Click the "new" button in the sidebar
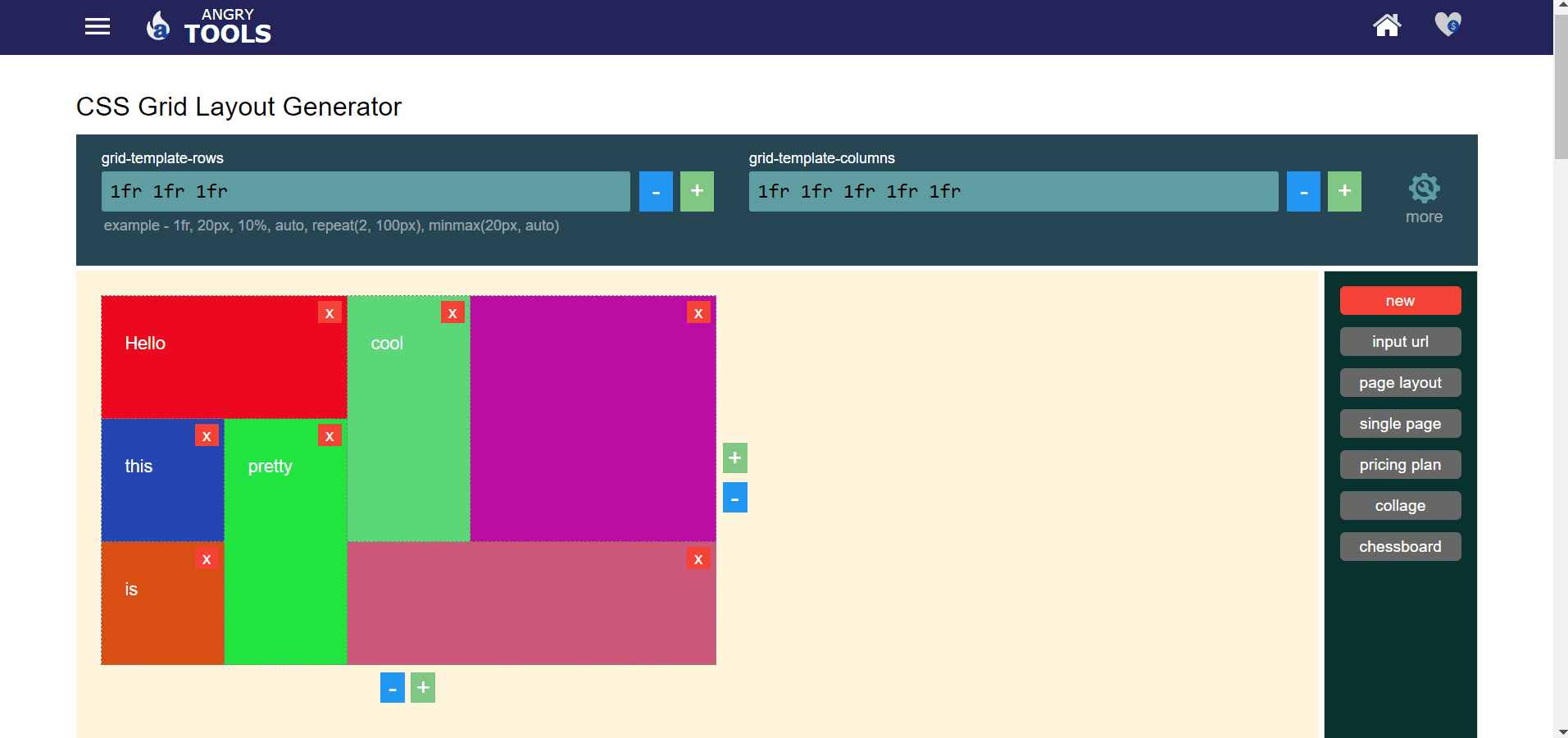Screen dimensions: 1568x738 (x=1400, y=300)
